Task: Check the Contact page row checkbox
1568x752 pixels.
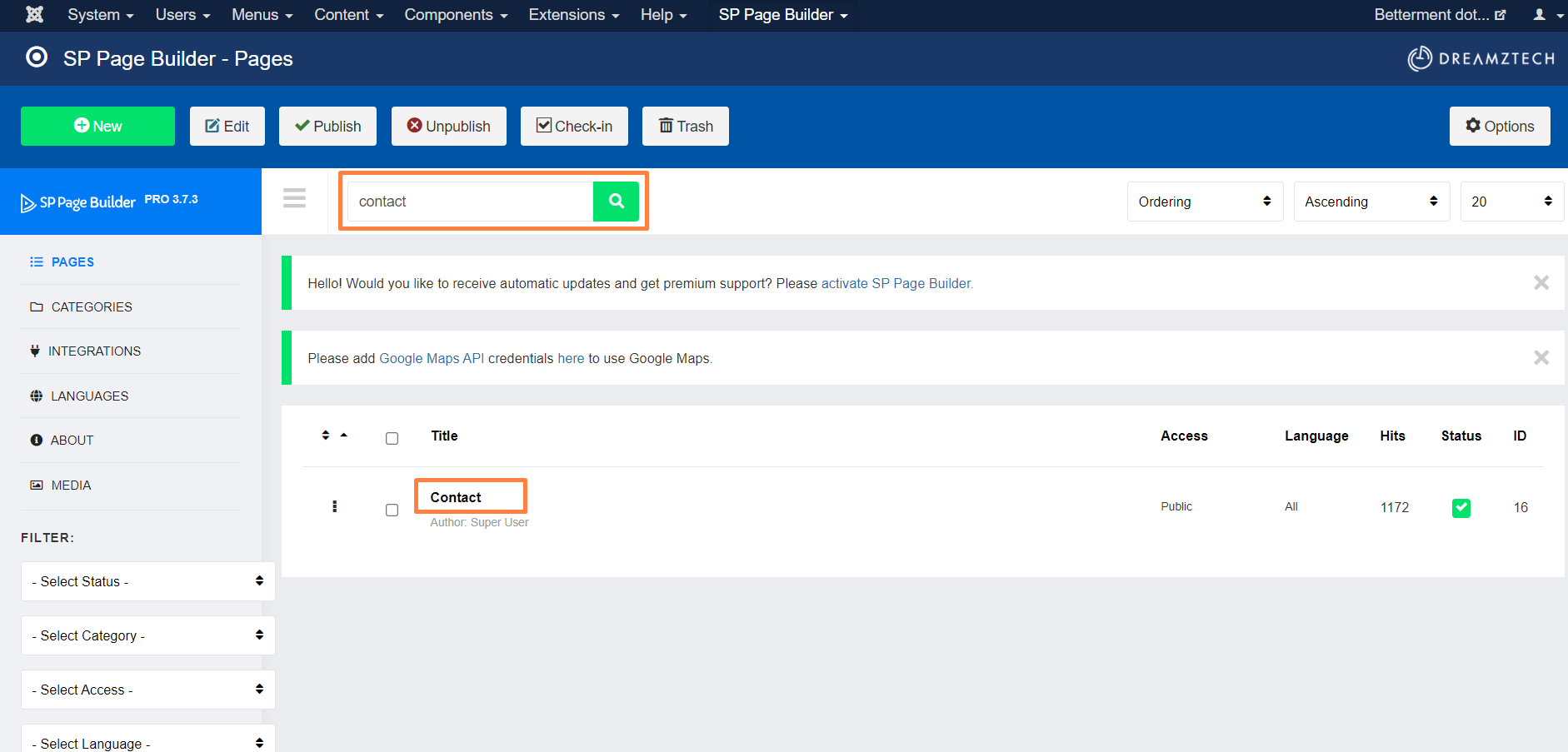Action: pos(392,510)
